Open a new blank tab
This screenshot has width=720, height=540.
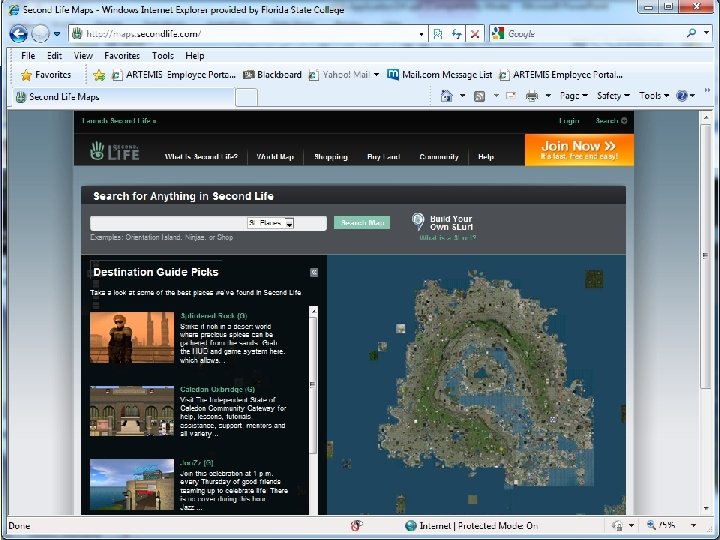click(246, 97)
